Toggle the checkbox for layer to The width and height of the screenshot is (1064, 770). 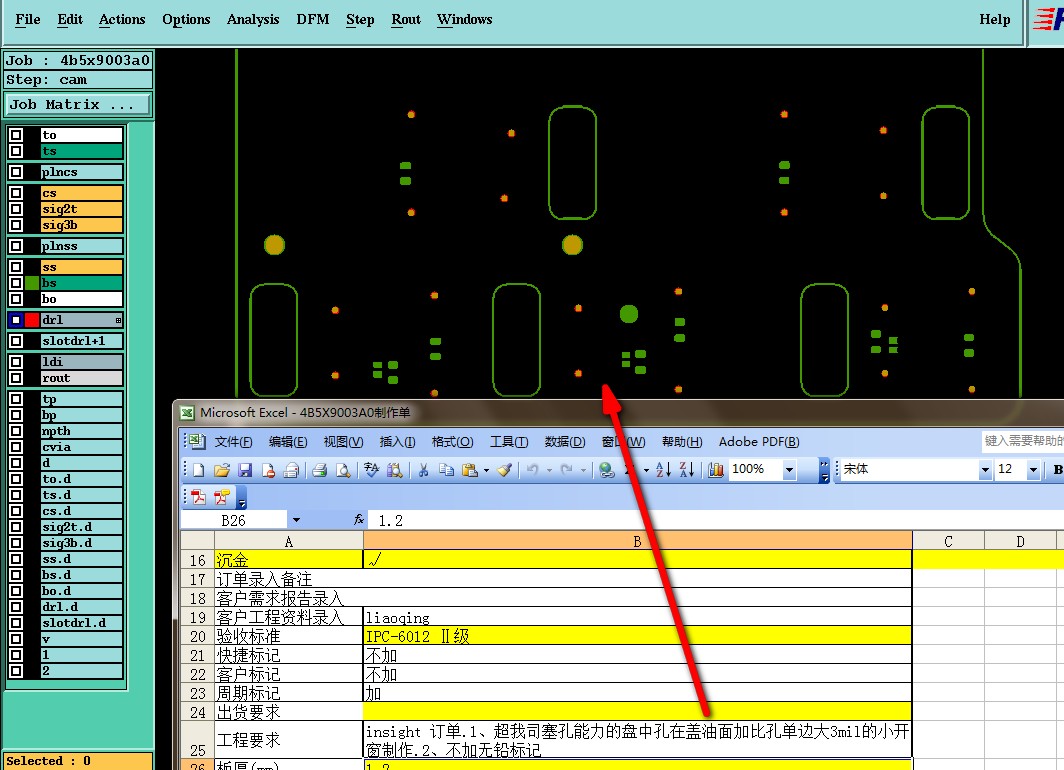click(x=16, y=135)
